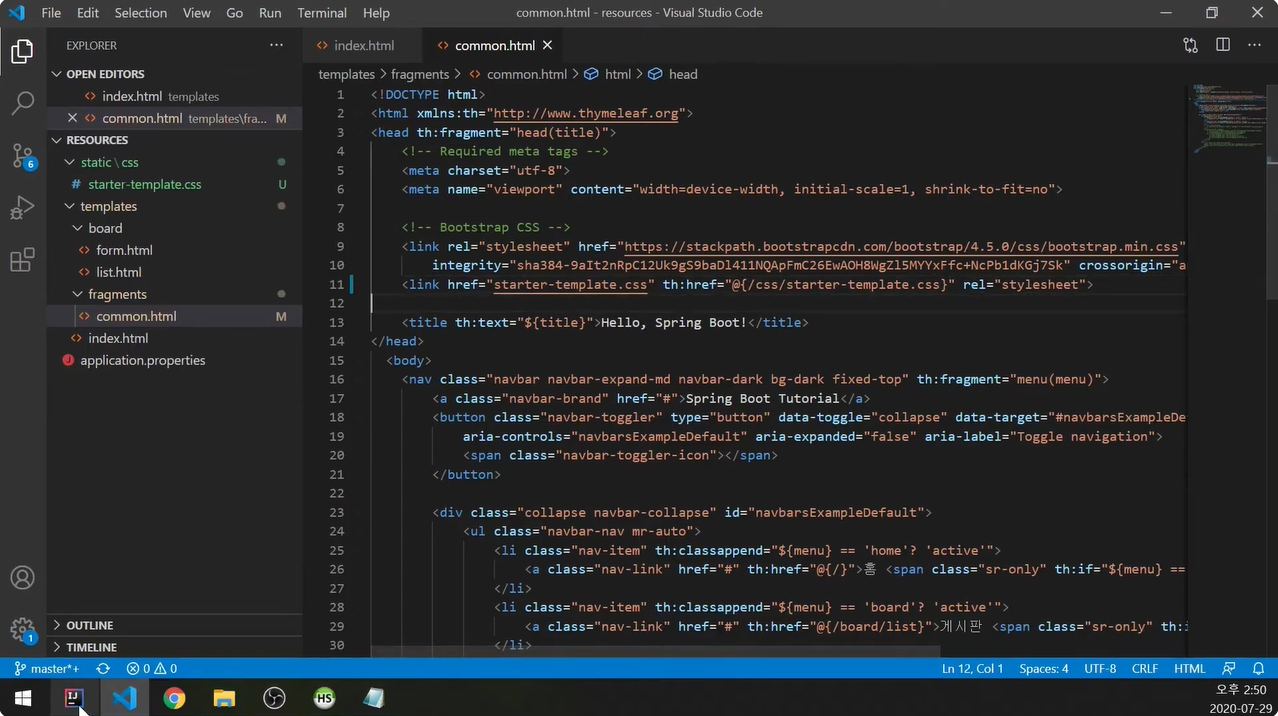The image size is (1278, 716).
Task: Open IntelliJ IDEA from the taskbar
Action: point(73,698)
